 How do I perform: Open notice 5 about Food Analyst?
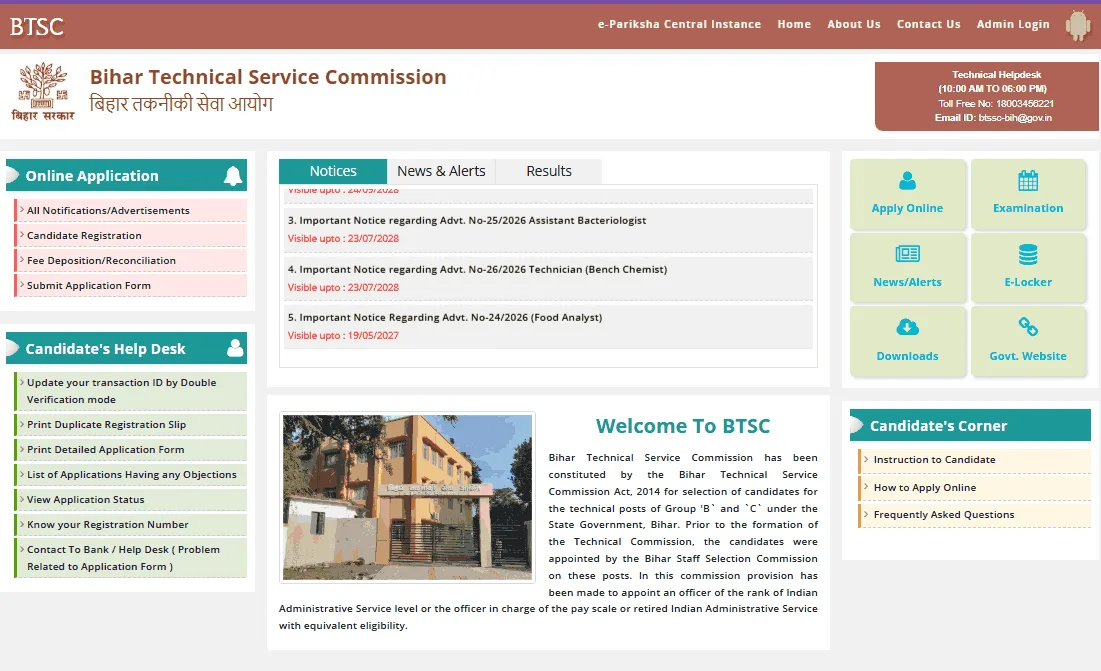(x=445, y=317)
